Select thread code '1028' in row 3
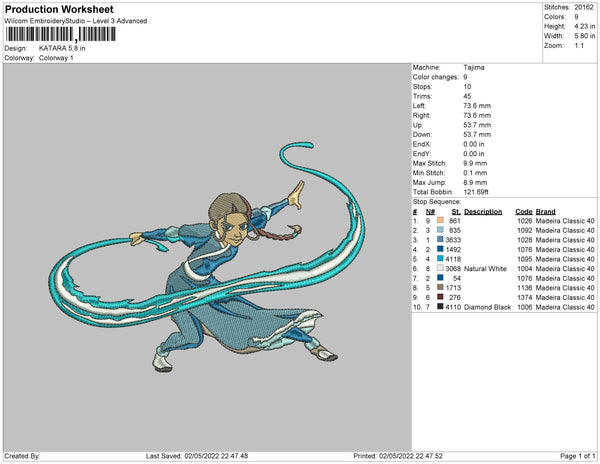This screenshot has width=600, height=464. click(525, 240)
